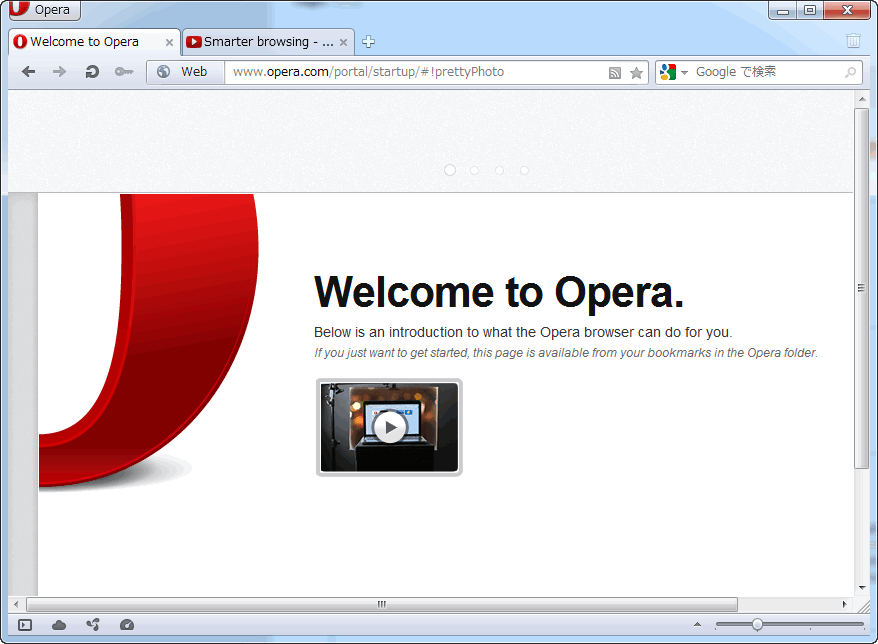878x644 pixels.
Task: Toggle the side panel from status bar
Action: pos(25,625)
